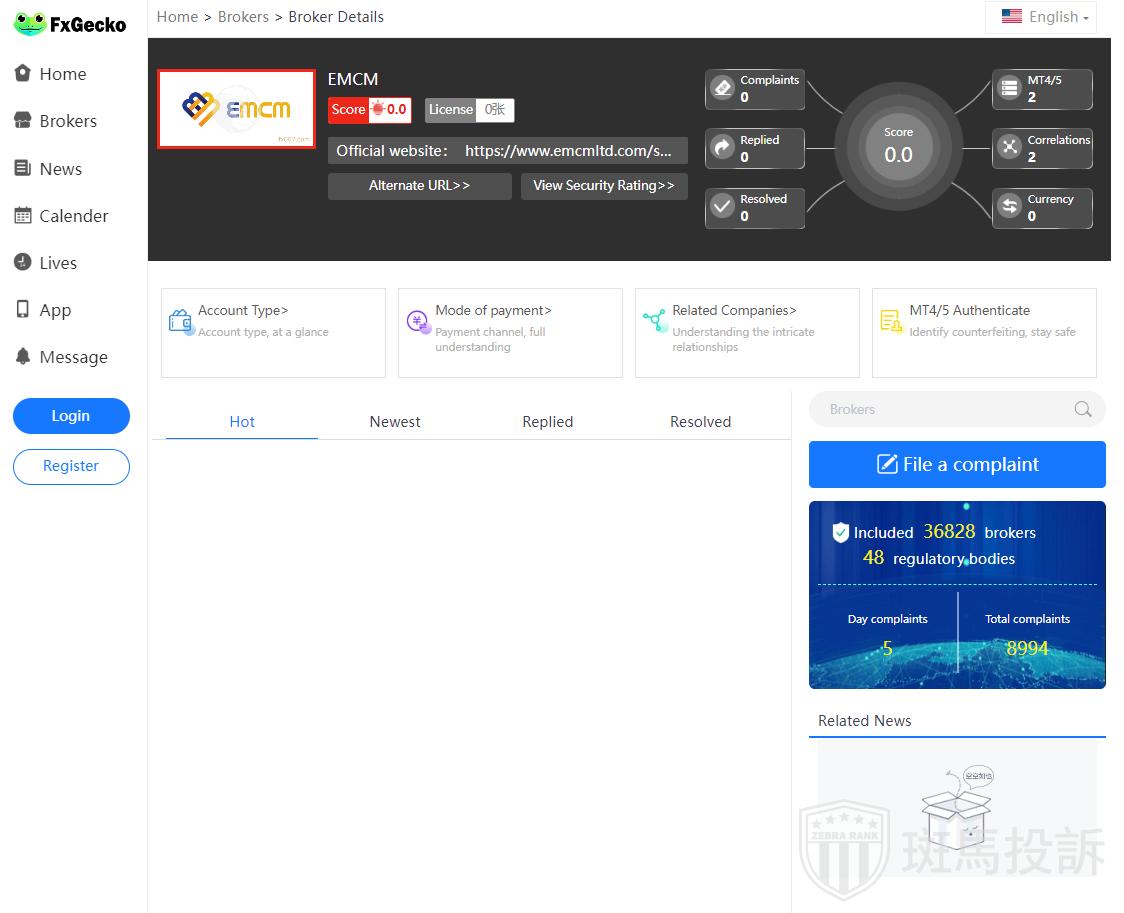Click the search magnifier icon in Brokers field
This screenshot has height=913, width=1124.
(1082, 409)
